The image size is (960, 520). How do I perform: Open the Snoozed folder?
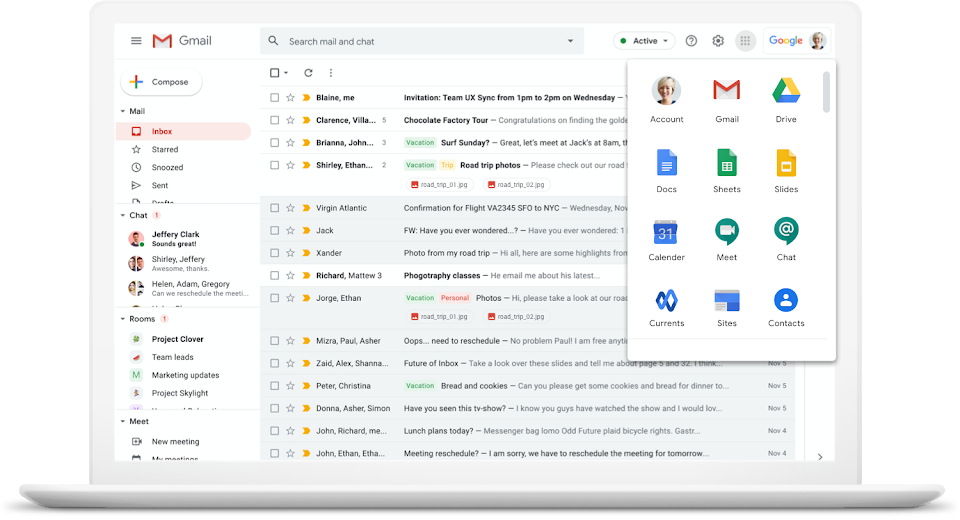167,167
